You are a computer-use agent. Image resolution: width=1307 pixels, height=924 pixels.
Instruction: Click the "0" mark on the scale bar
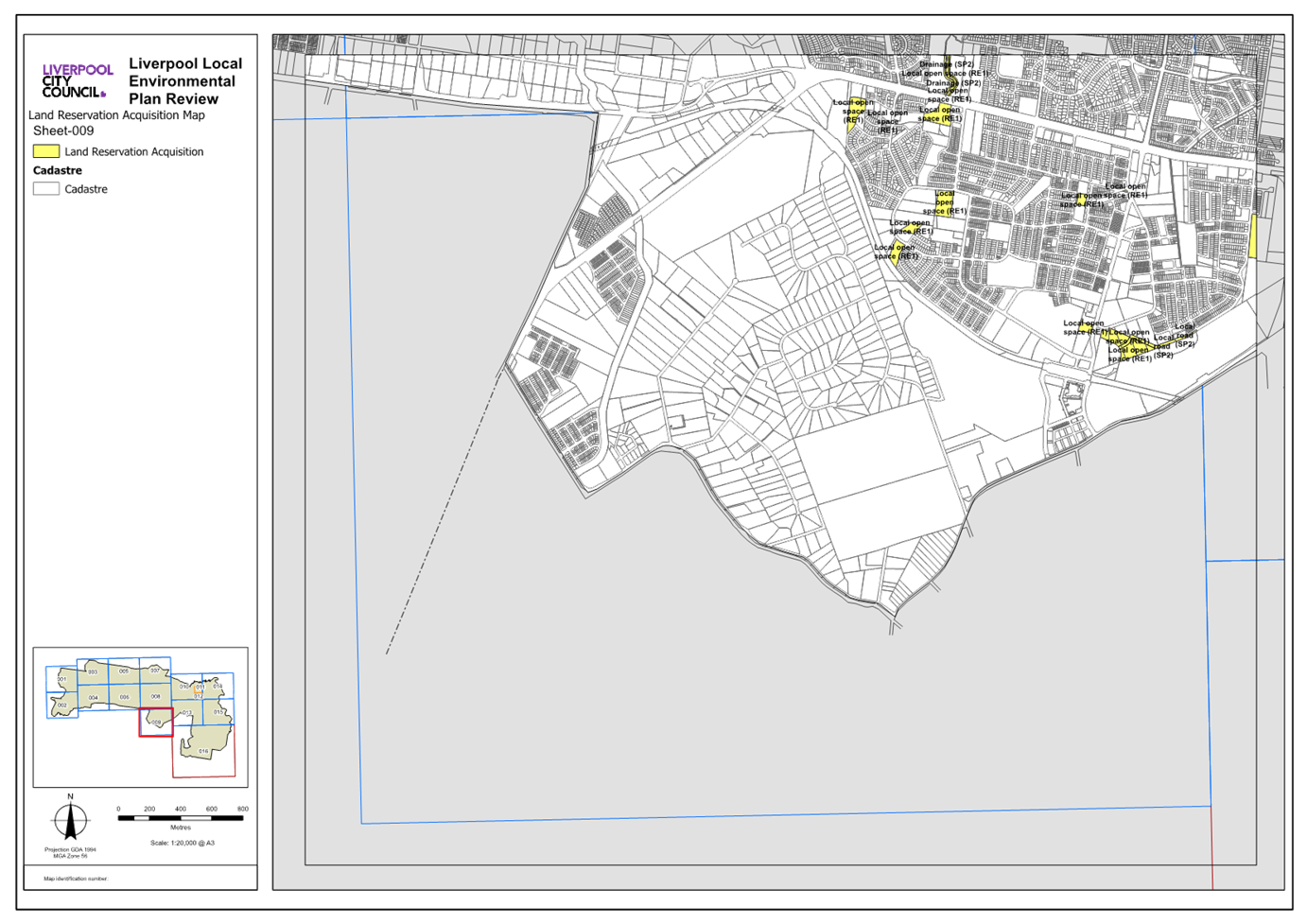click(118, 810)
